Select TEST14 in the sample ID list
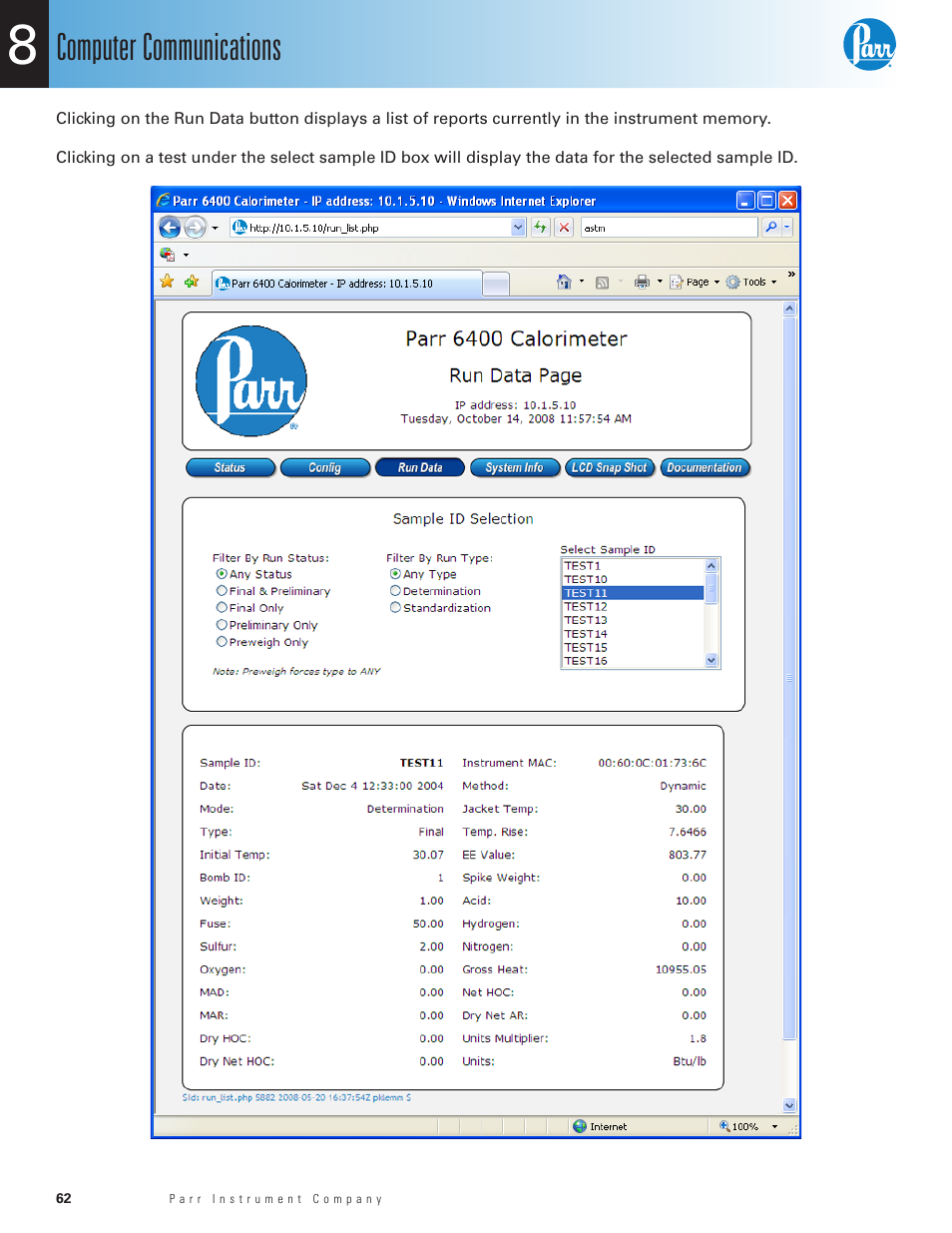 click(x=634, y=634)
